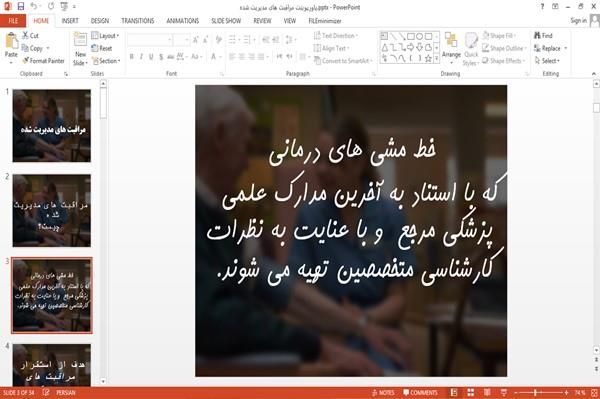The height and width of the screenshot is (399, 600).
Task: Open the Shape Effects menu
Action: (504, 61)
